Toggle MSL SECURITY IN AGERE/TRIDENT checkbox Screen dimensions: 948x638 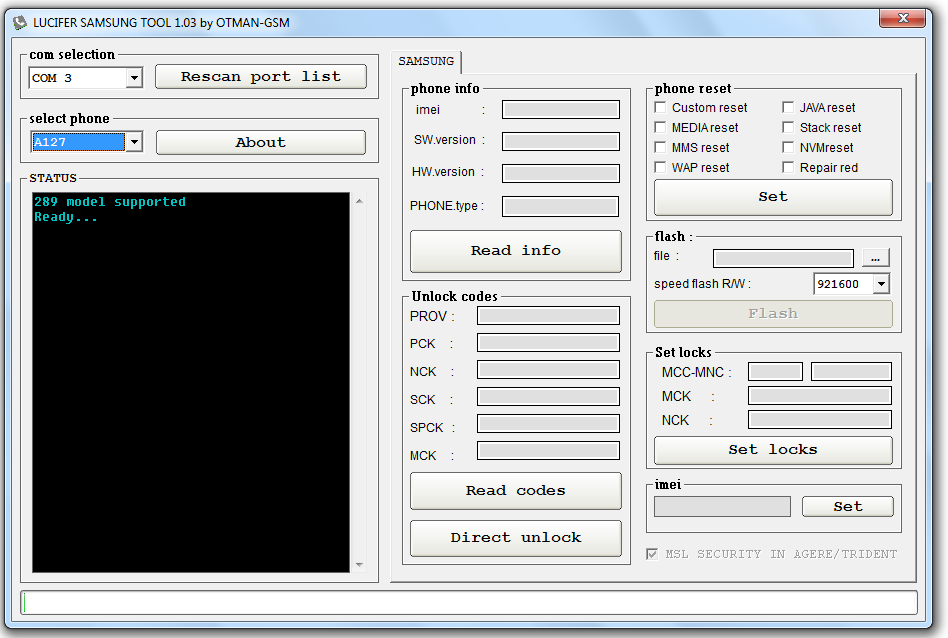coord(652,554)
